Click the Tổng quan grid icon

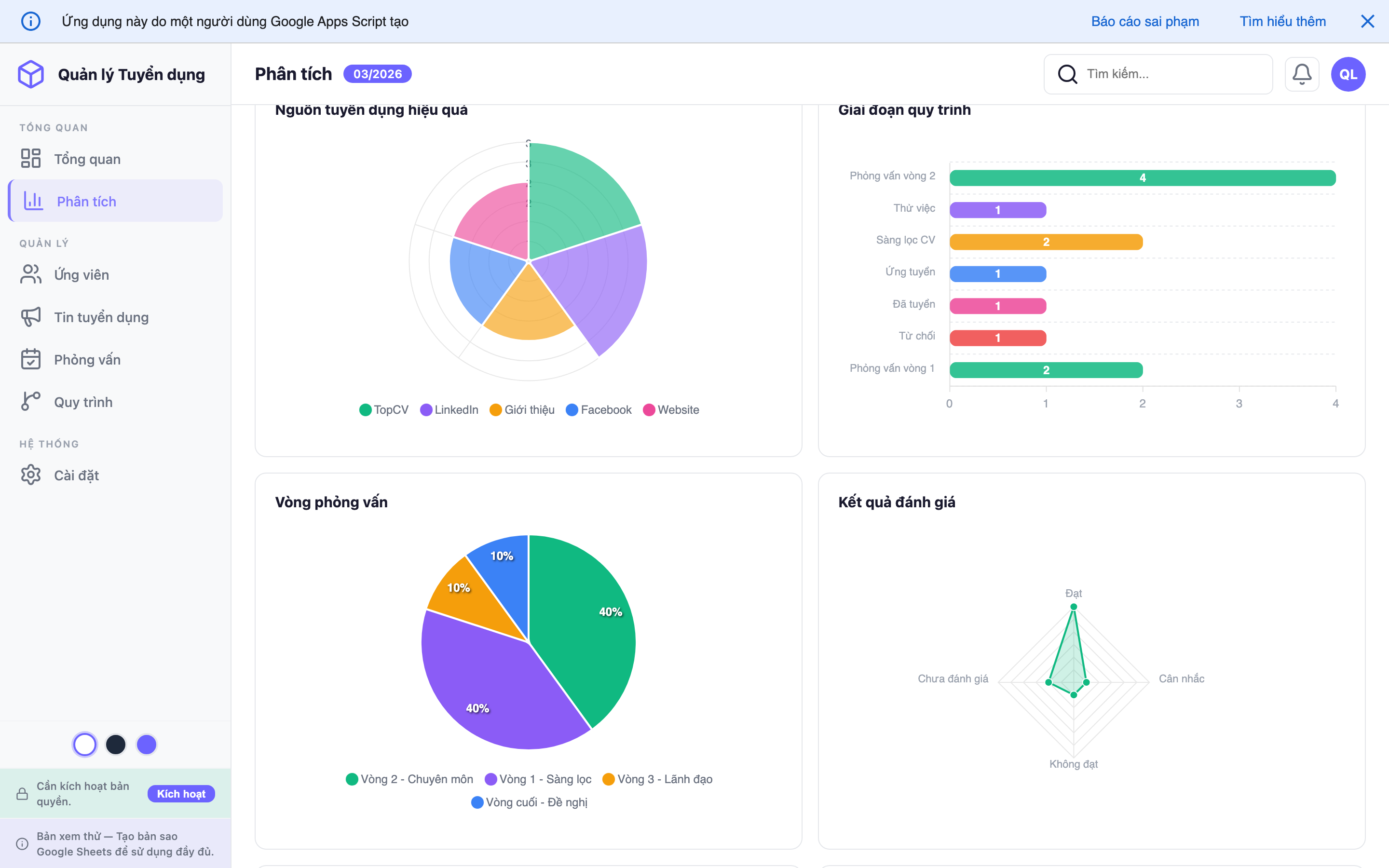[x=31, y=159]
